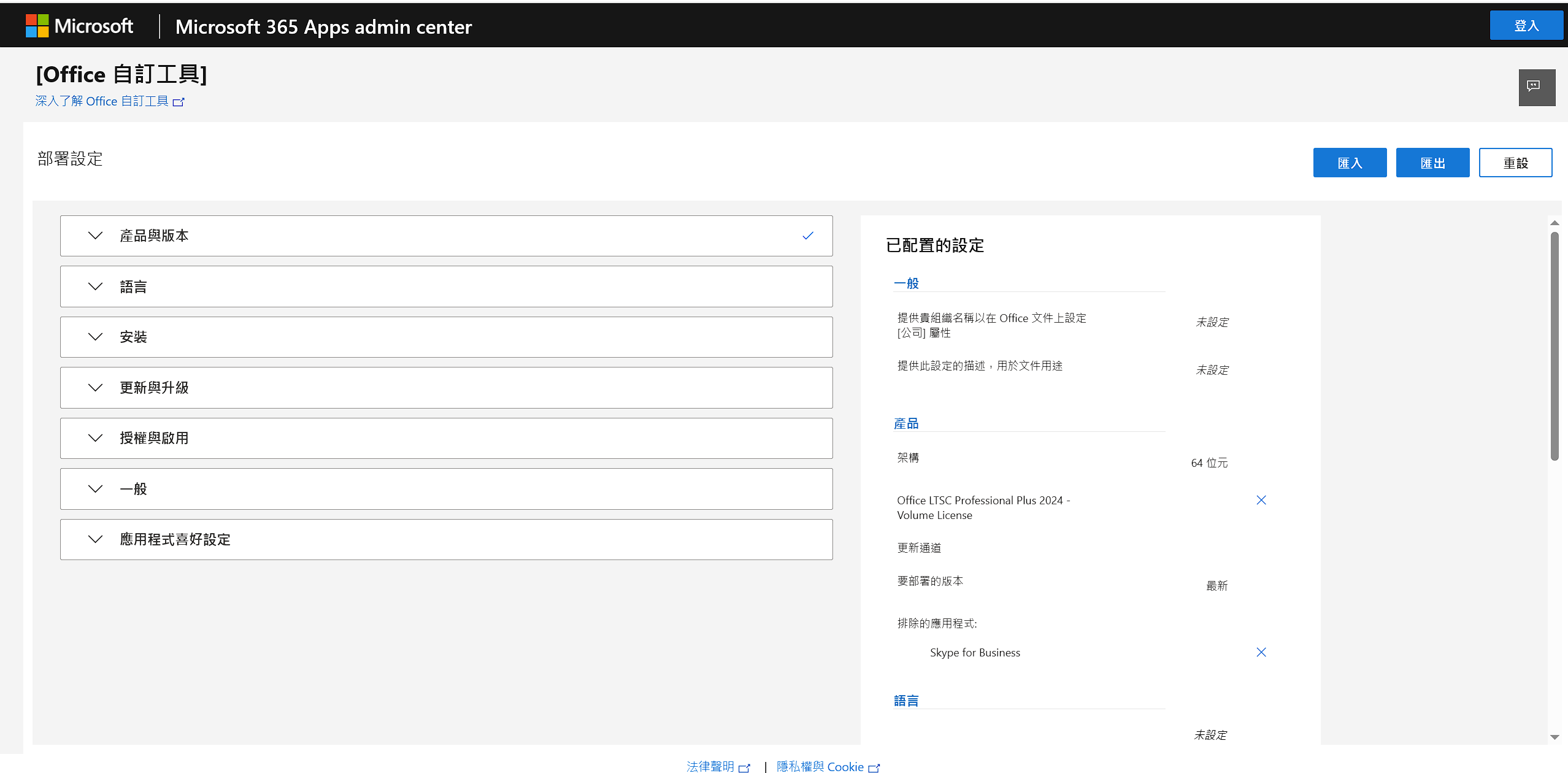
Task: Click the checkmark on 產品與版本 section
Action: 808,236
